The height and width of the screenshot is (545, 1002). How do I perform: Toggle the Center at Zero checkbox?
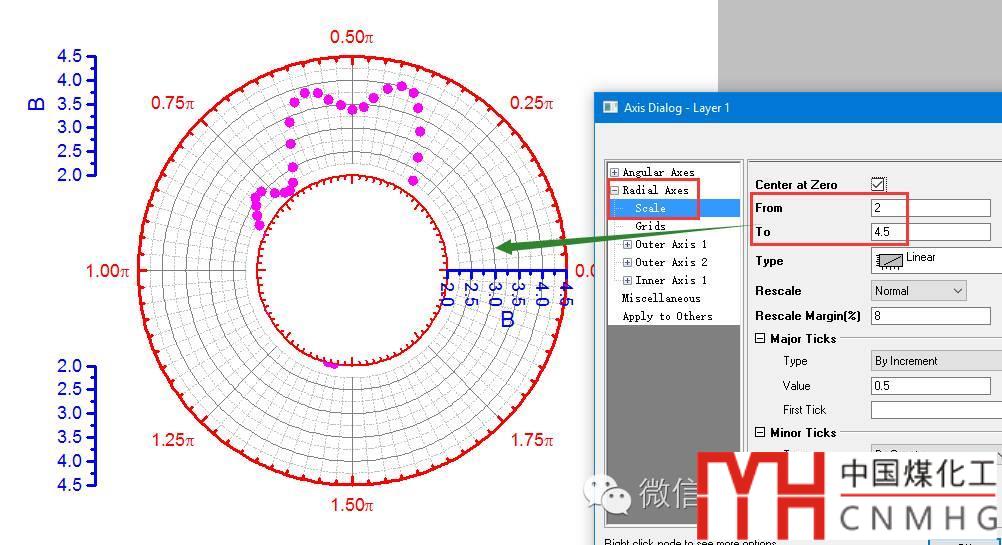coord(878,184)
